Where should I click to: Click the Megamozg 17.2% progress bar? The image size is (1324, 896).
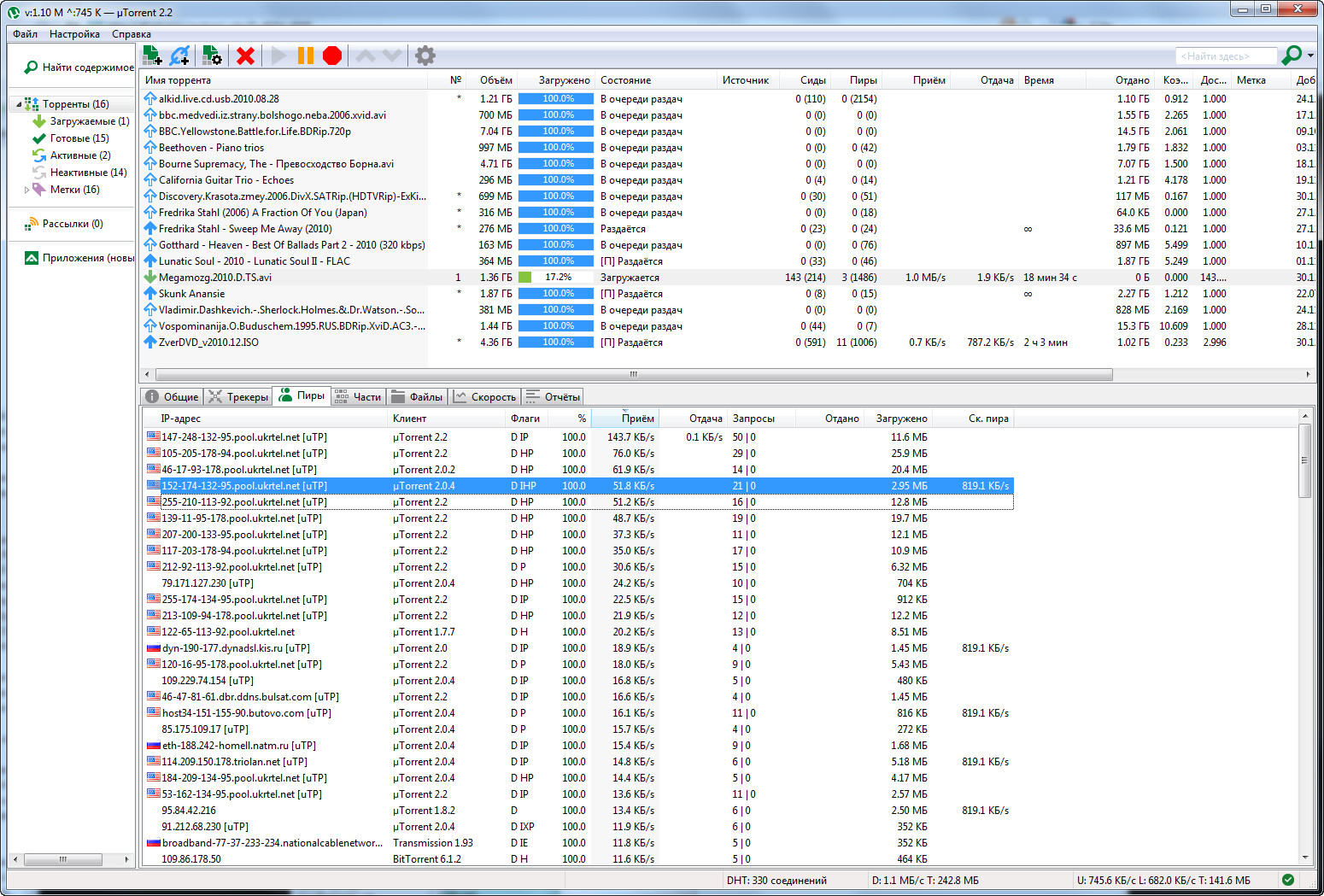(x=555, y=278)
